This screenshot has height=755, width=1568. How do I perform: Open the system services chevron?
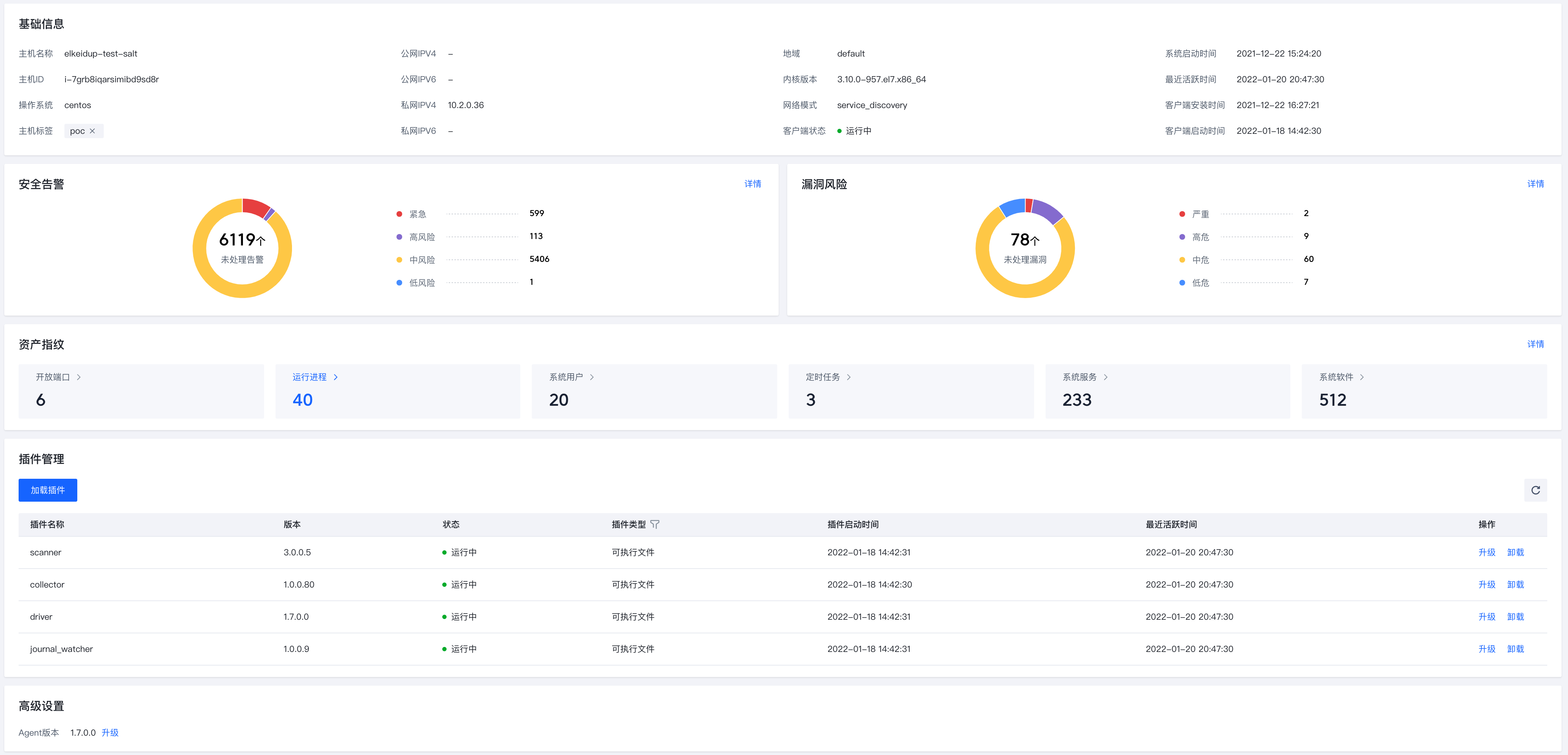pos(1106,377)
